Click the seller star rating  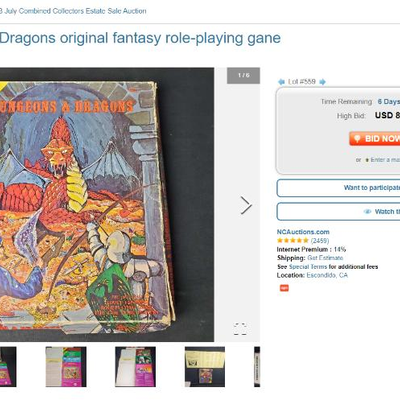[x=293, y=241]
